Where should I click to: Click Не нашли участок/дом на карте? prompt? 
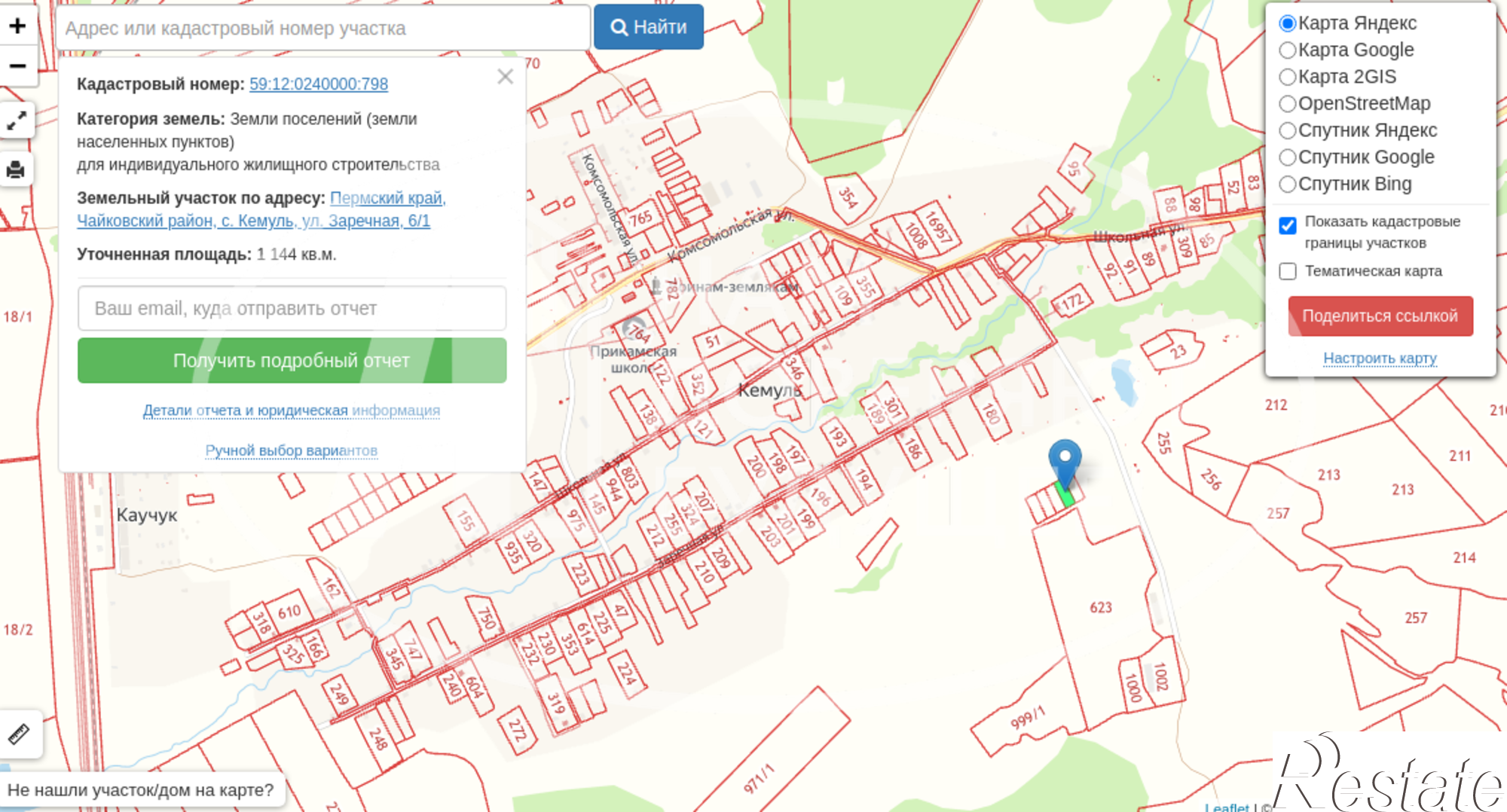141,790
